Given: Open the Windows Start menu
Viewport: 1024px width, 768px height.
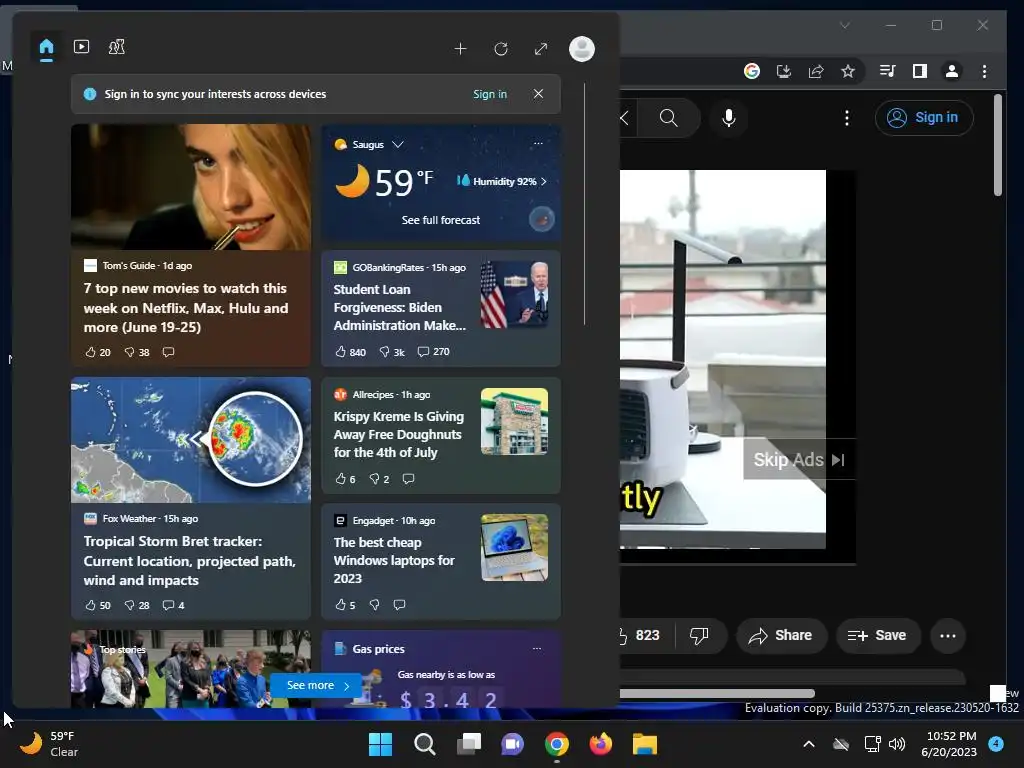Looking at the screenshot, I should pos(380,744).
